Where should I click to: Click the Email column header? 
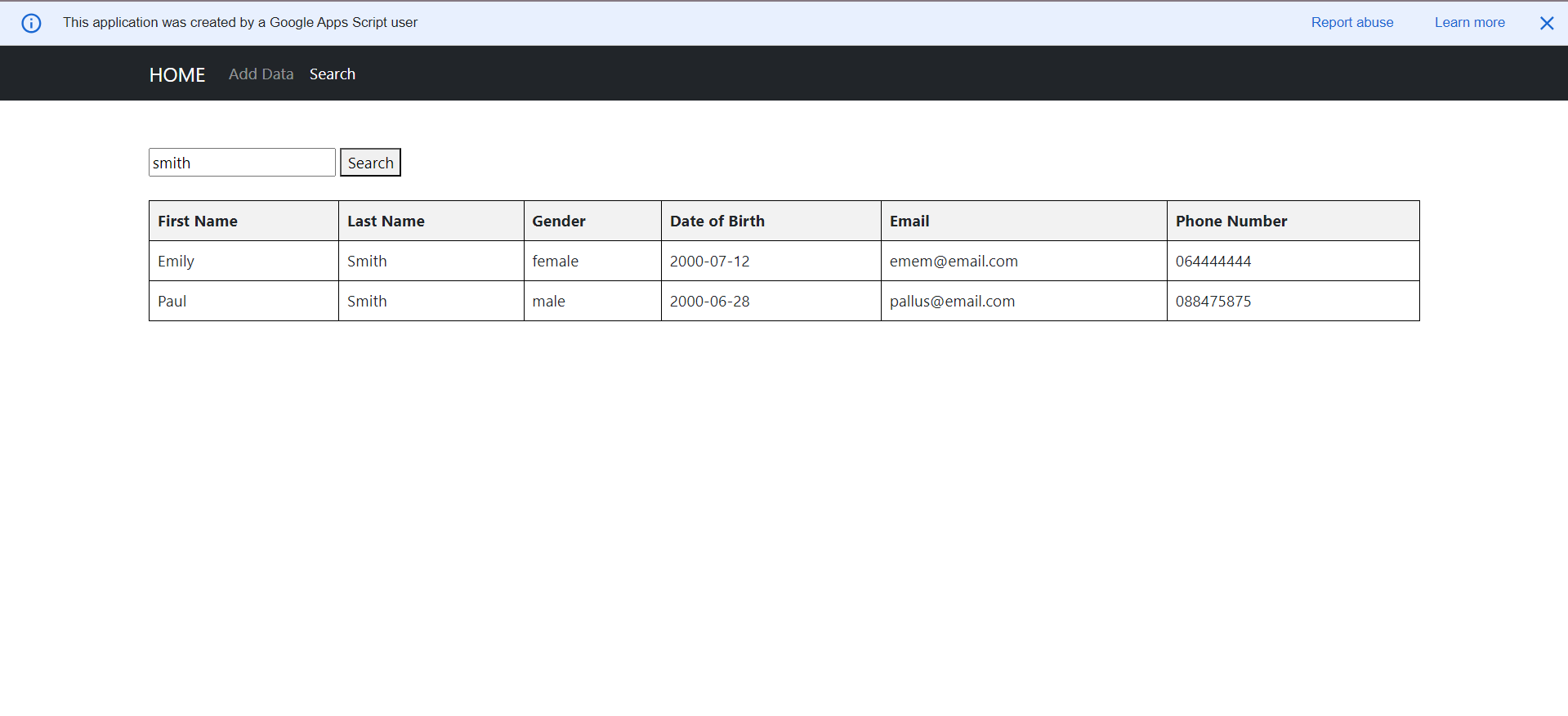[x=909, y=222]
